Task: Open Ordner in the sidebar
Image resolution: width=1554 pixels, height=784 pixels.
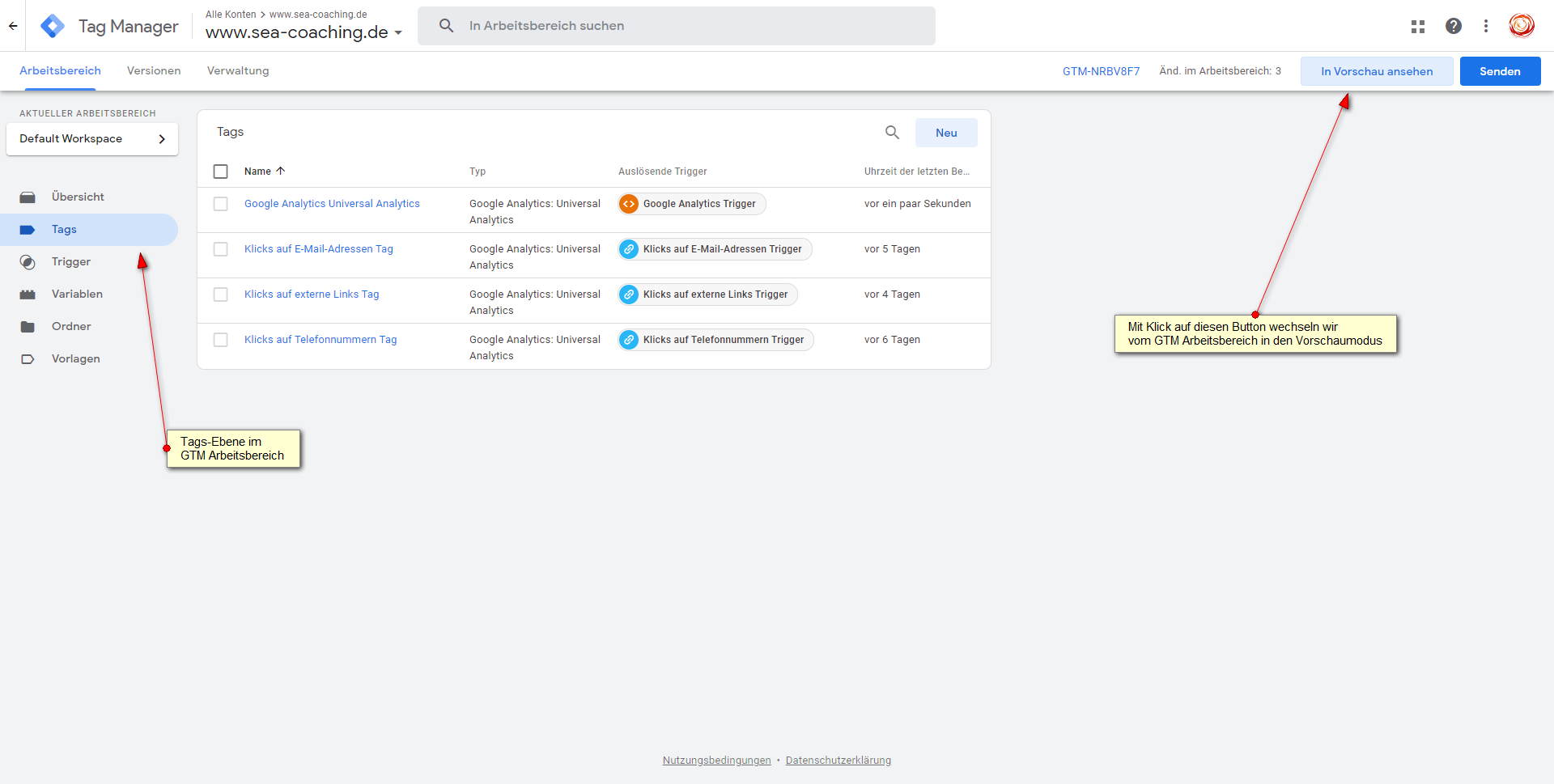Action: pyautogui.click(x=71, y=327)
